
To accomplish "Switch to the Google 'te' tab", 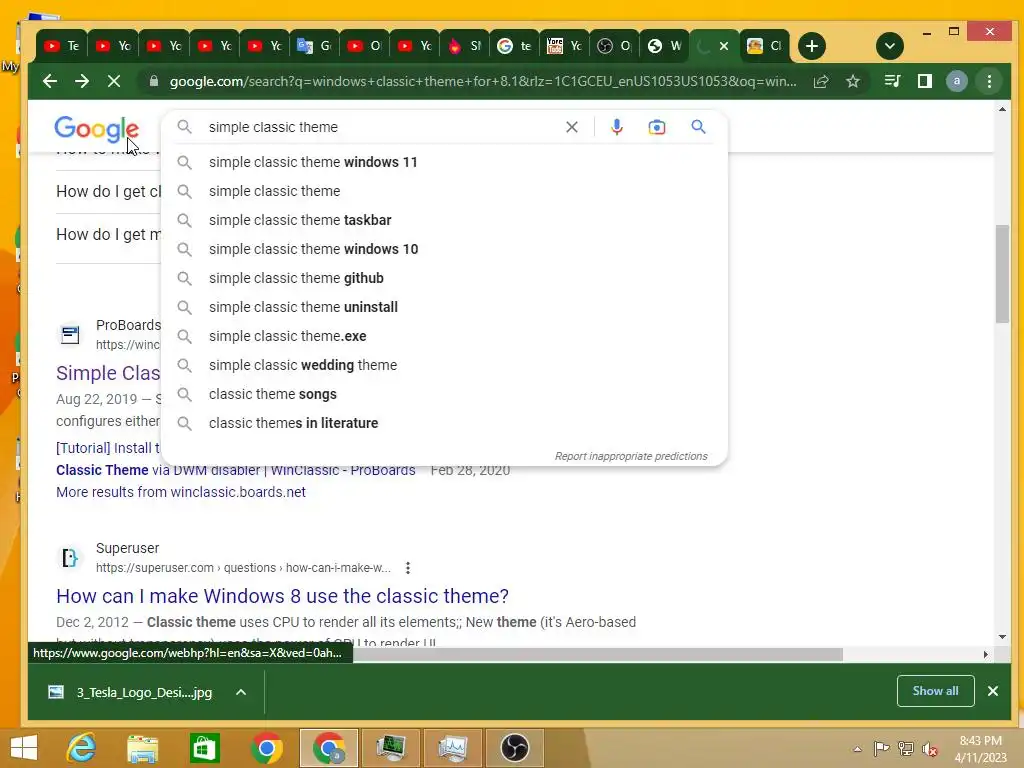I will click(514, 46).
